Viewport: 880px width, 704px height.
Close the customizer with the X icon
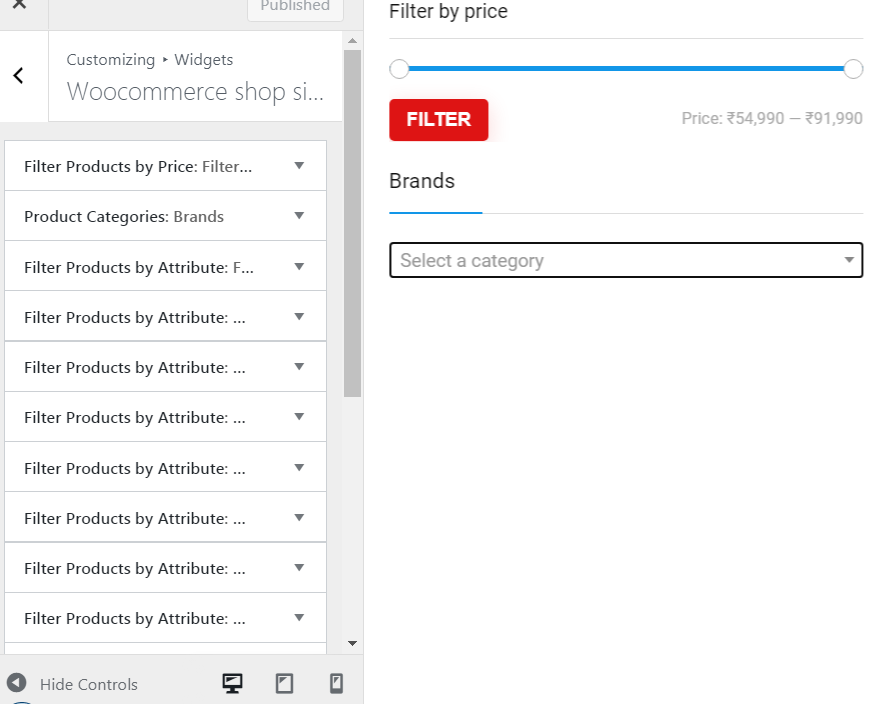(19, 4)
